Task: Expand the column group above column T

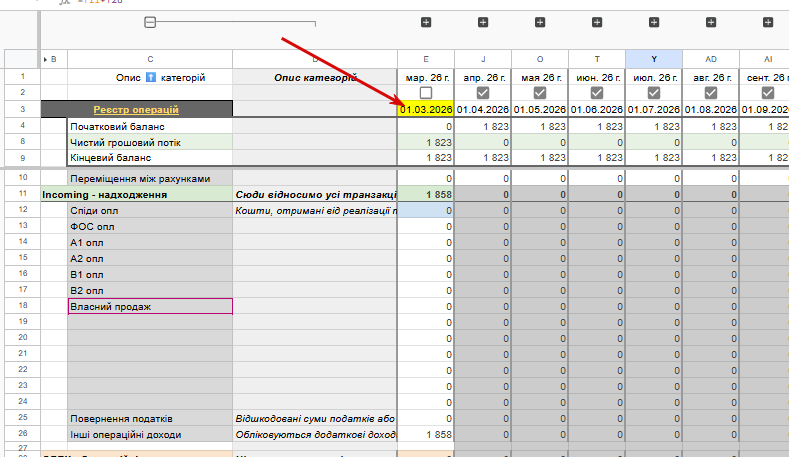Action: (x=597, y=22)
